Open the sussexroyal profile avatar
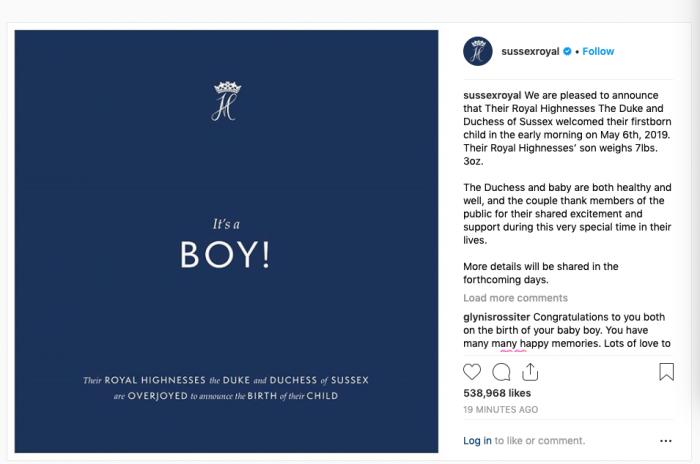The width and height of the screenshot is (700, 464). tap(478, 51)
